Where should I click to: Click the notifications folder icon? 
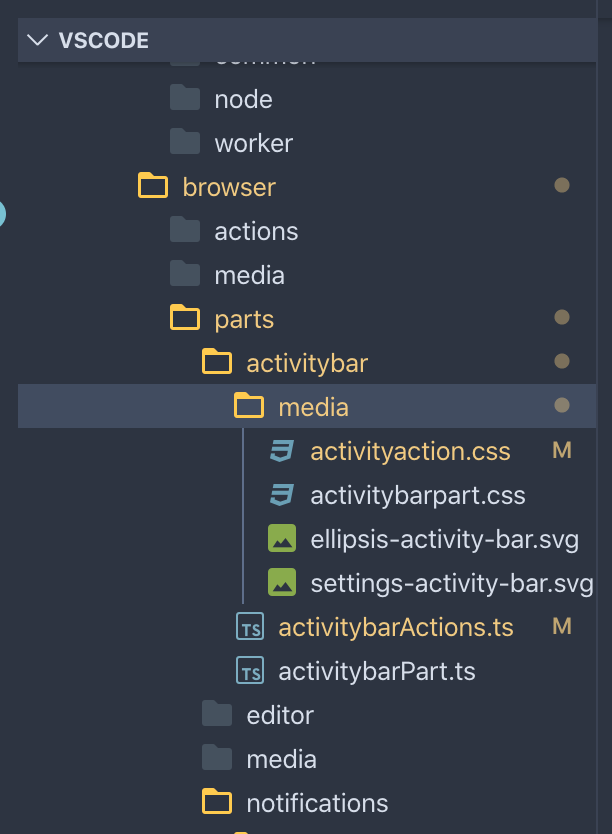217,802
